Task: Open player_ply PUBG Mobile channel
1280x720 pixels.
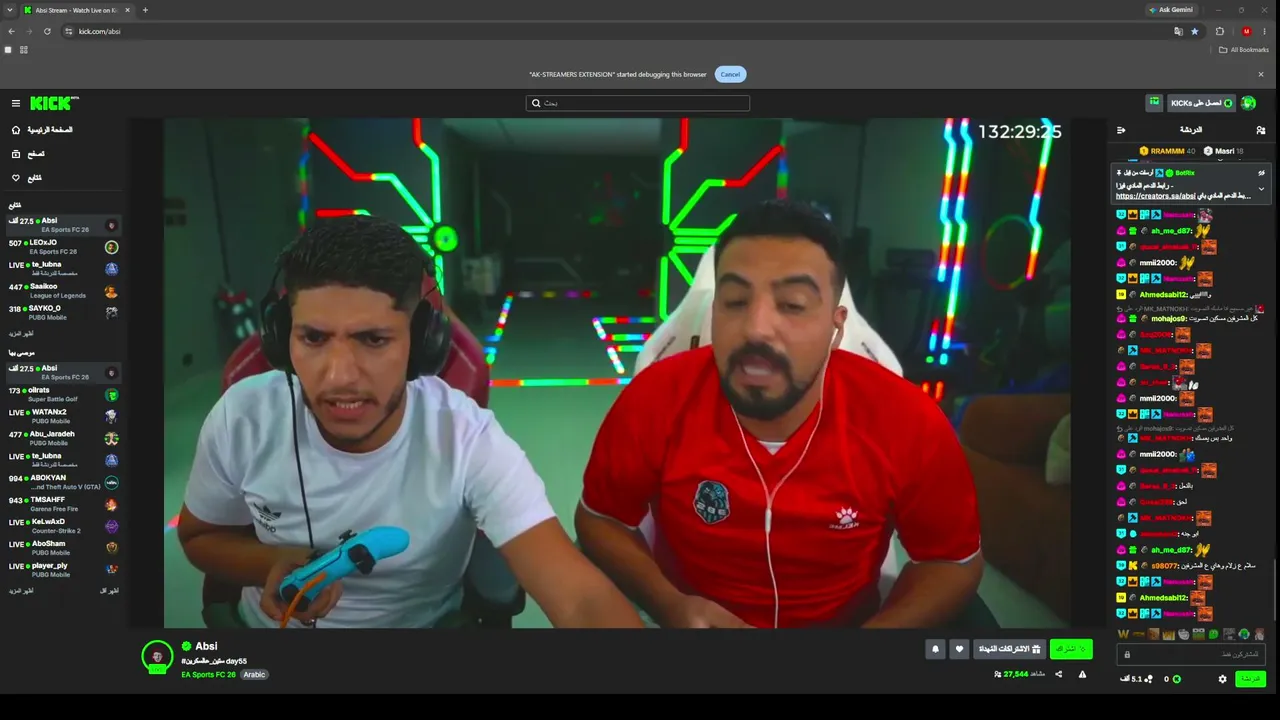Action: click(x=63, y=571)
